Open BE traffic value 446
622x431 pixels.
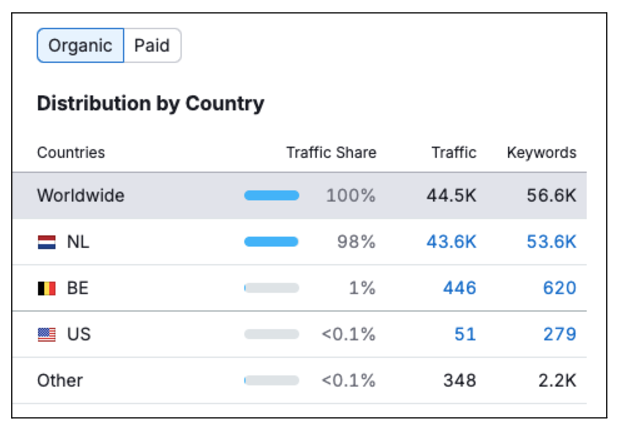pyautogui.click(x=459, y=288)
